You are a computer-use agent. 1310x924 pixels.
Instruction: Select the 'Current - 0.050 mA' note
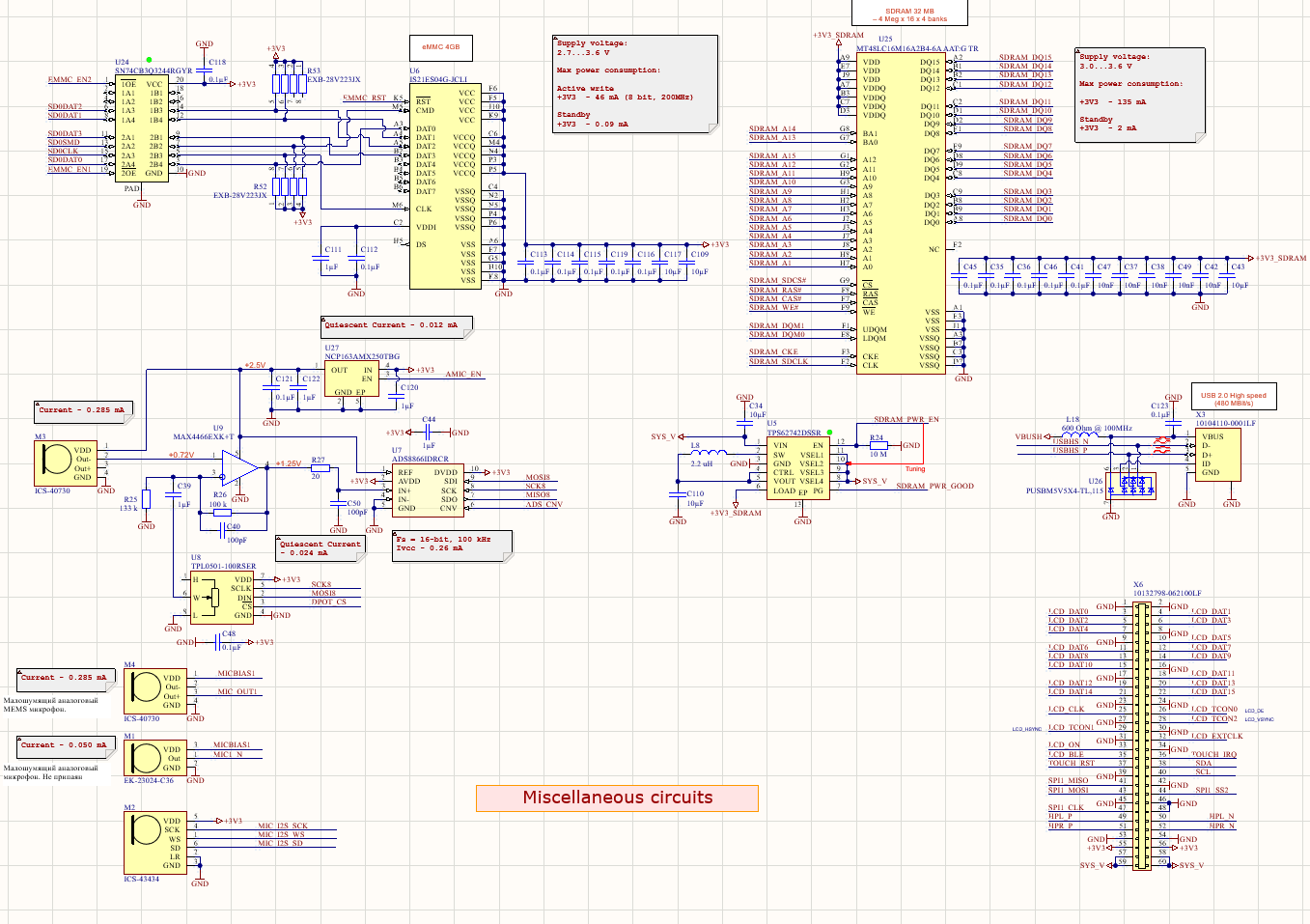65,746
